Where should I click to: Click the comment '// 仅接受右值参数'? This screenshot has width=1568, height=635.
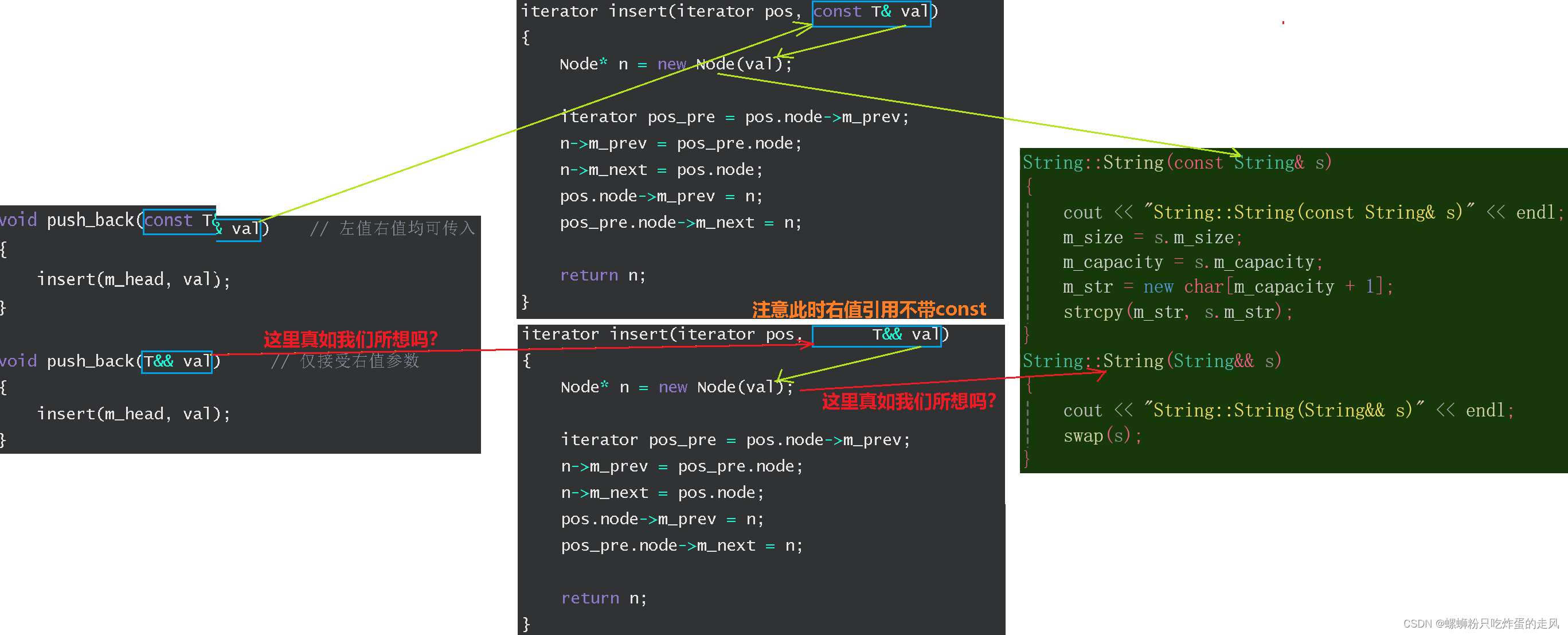click(x=345, y=361)
